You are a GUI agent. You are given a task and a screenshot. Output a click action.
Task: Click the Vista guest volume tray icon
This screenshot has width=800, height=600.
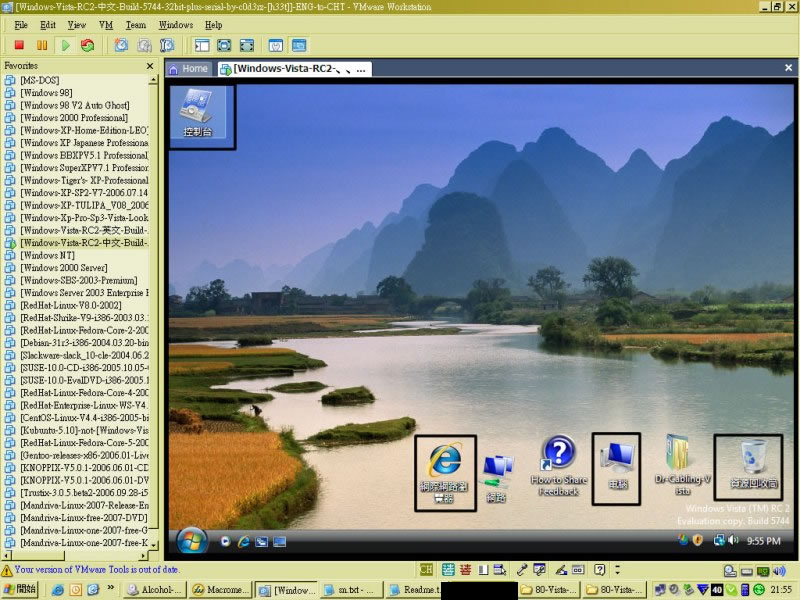coord(733,540)
